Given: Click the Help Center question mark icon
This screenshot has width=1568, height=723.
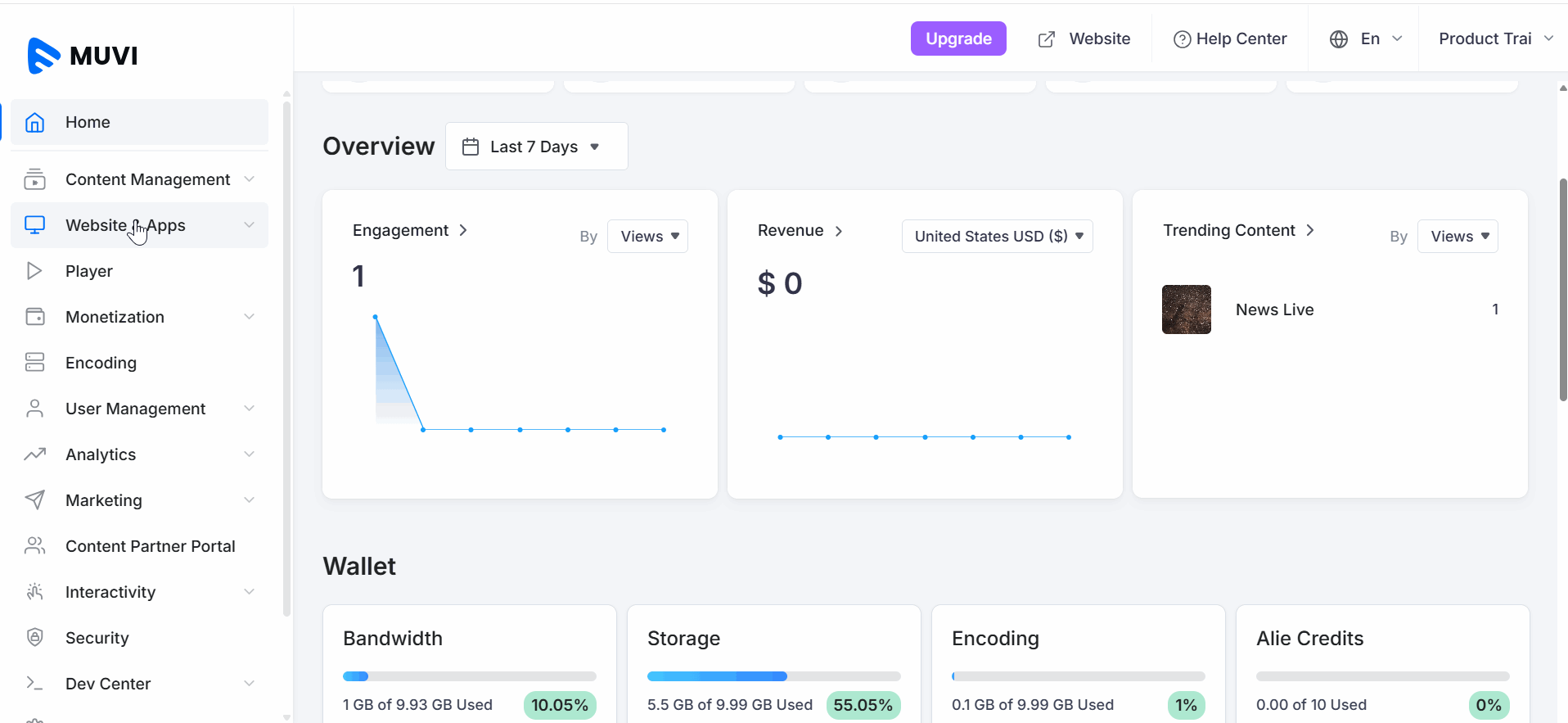Looking at the screenshot, I should pos(1182,39).
